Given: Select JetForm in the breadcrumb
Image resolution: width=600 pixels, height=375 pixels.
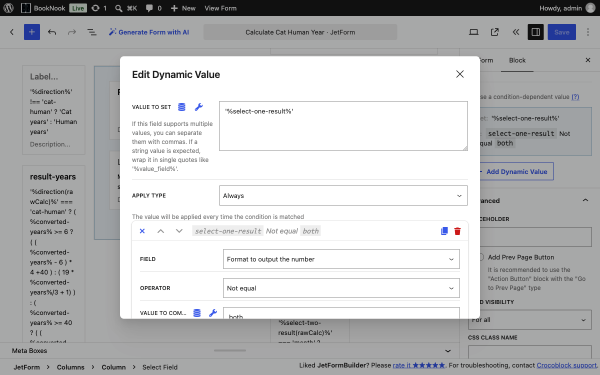Looking at the screenshot, I should [26, 367].
